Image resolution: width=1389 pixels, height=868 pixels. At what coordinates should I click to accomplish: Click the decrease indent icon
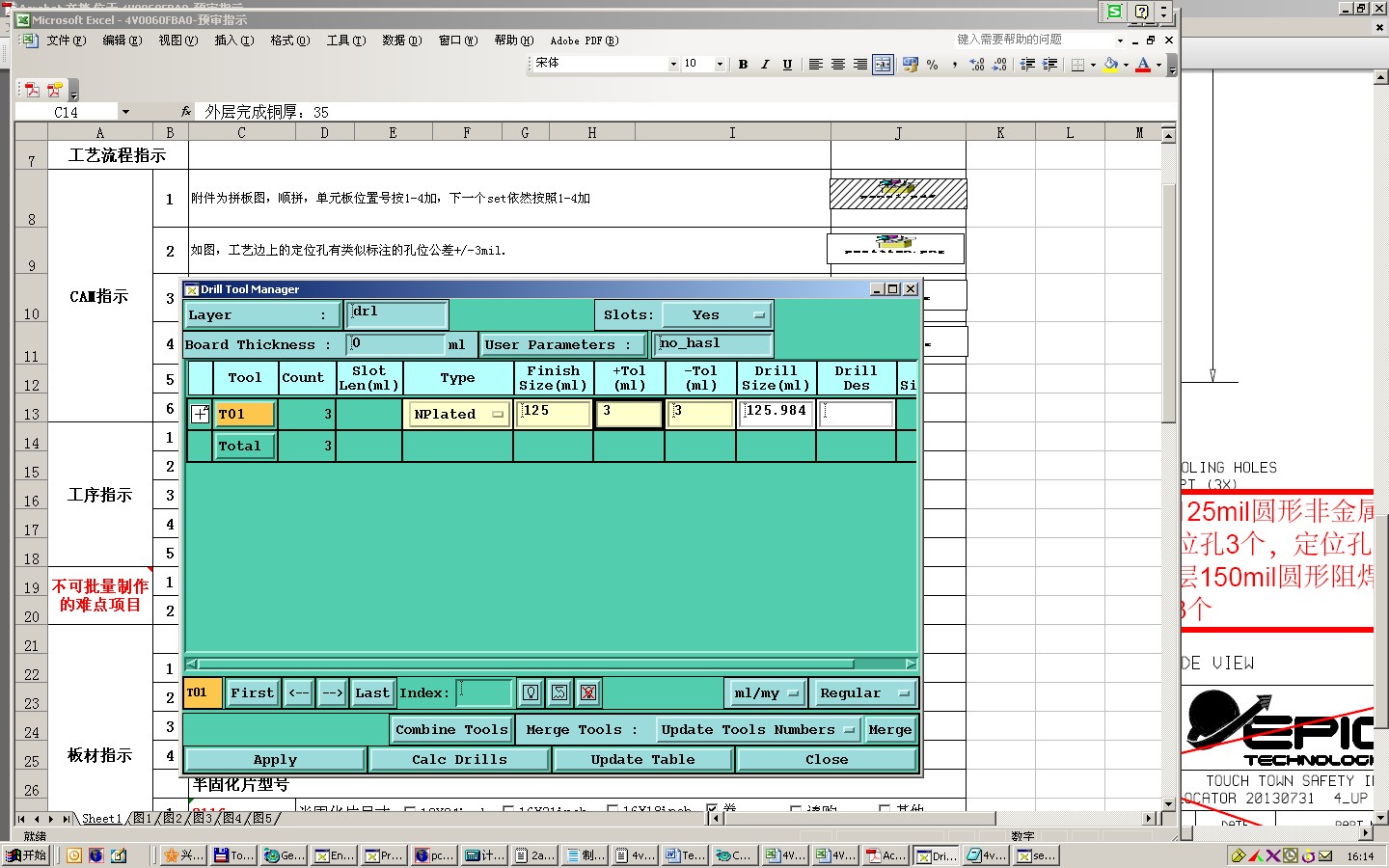[1027, 65]
